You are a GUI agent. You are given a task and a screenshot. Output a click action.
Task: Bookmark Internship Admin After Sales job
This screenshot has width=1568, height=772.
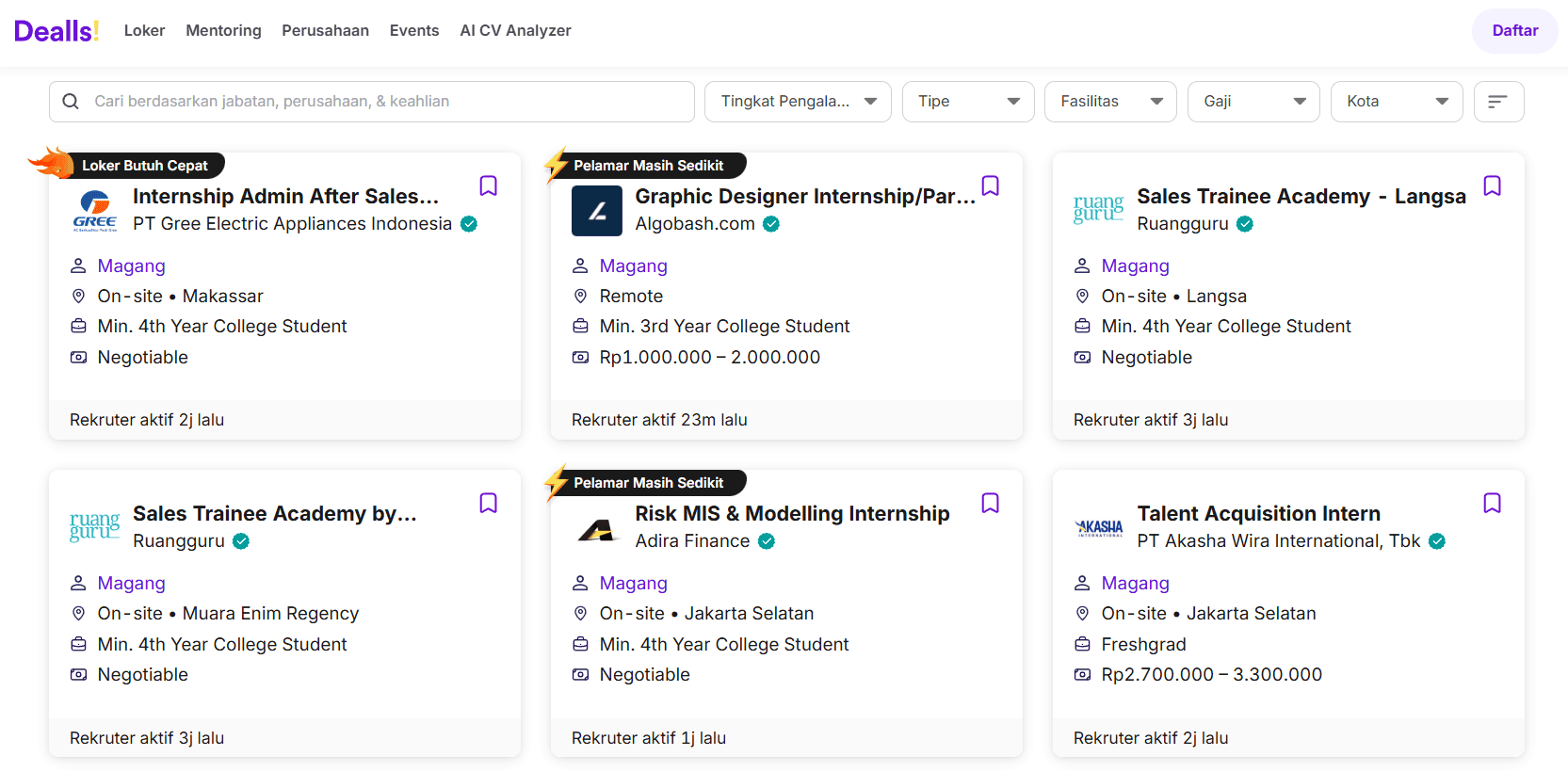tap(488, 185)
